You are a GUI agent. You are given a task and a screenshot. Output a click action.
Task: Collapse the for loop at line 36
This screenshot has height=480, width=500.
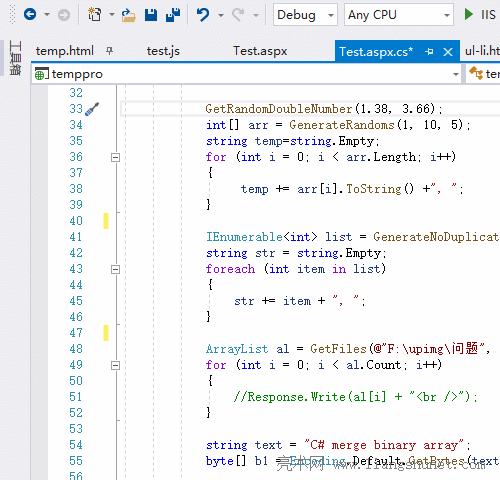tap(115, 157)
